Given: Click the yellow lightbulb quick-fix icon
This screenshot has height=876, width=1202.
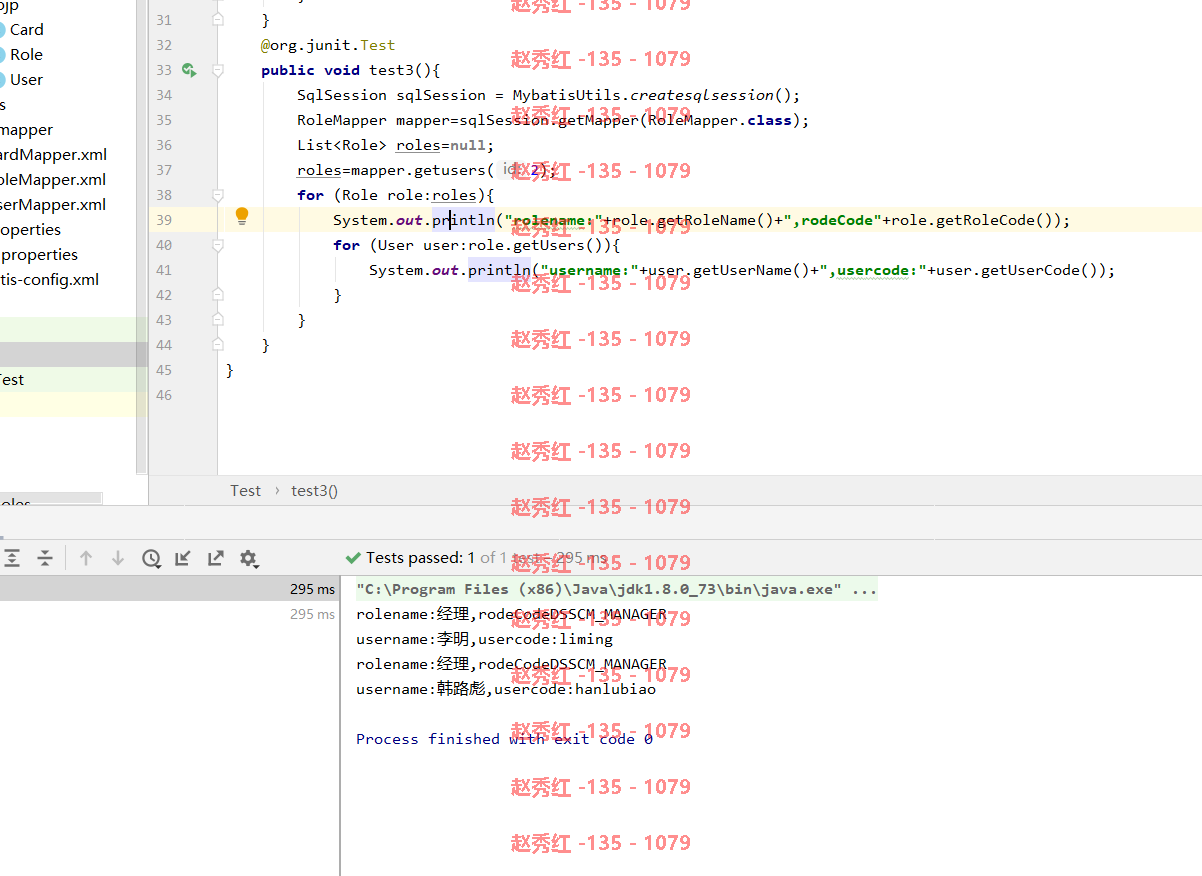Looking at the screenshot, I should click(242, 216).
